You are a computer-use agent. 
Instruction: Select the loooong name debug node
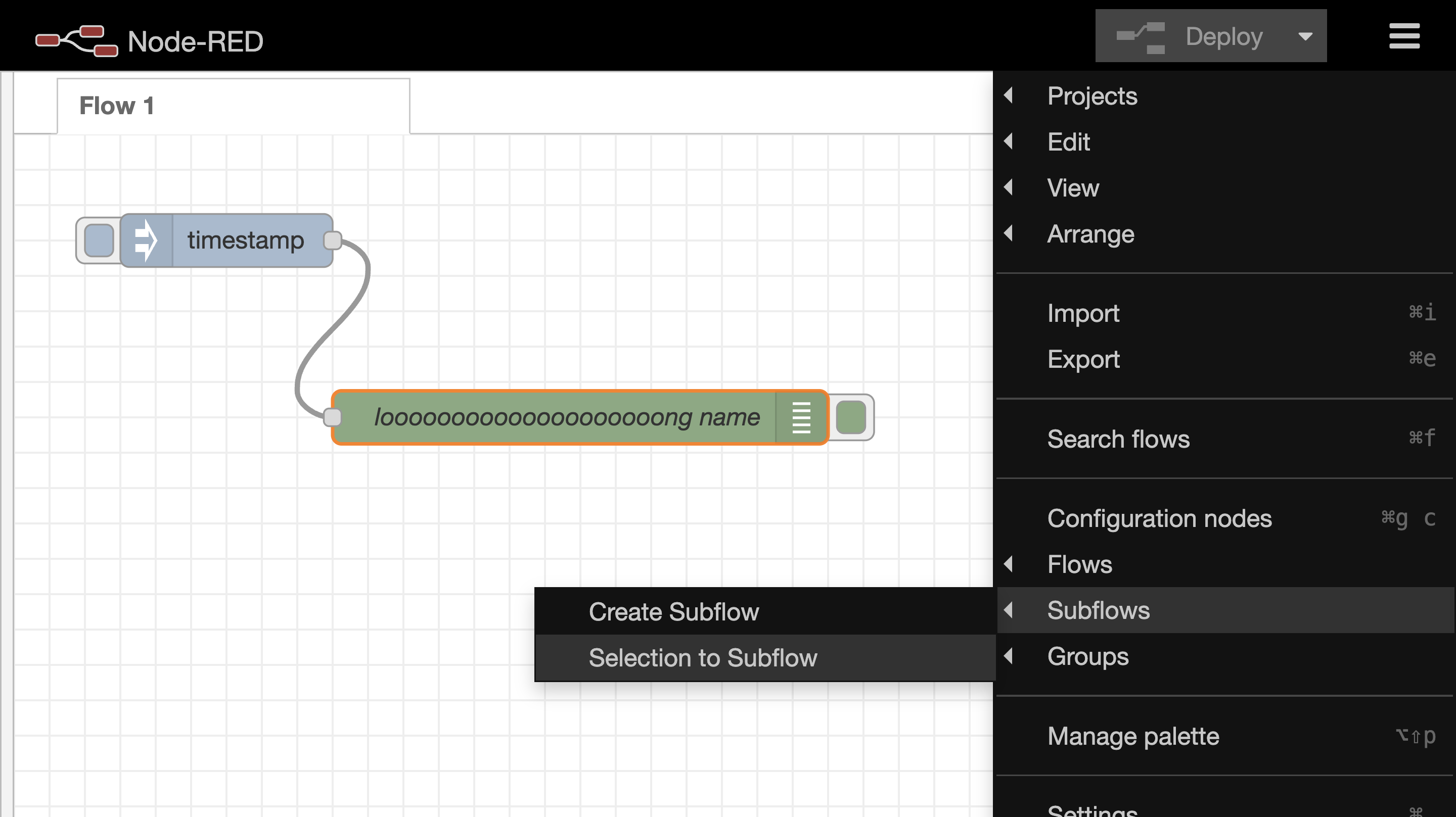(x=565, y=417)
